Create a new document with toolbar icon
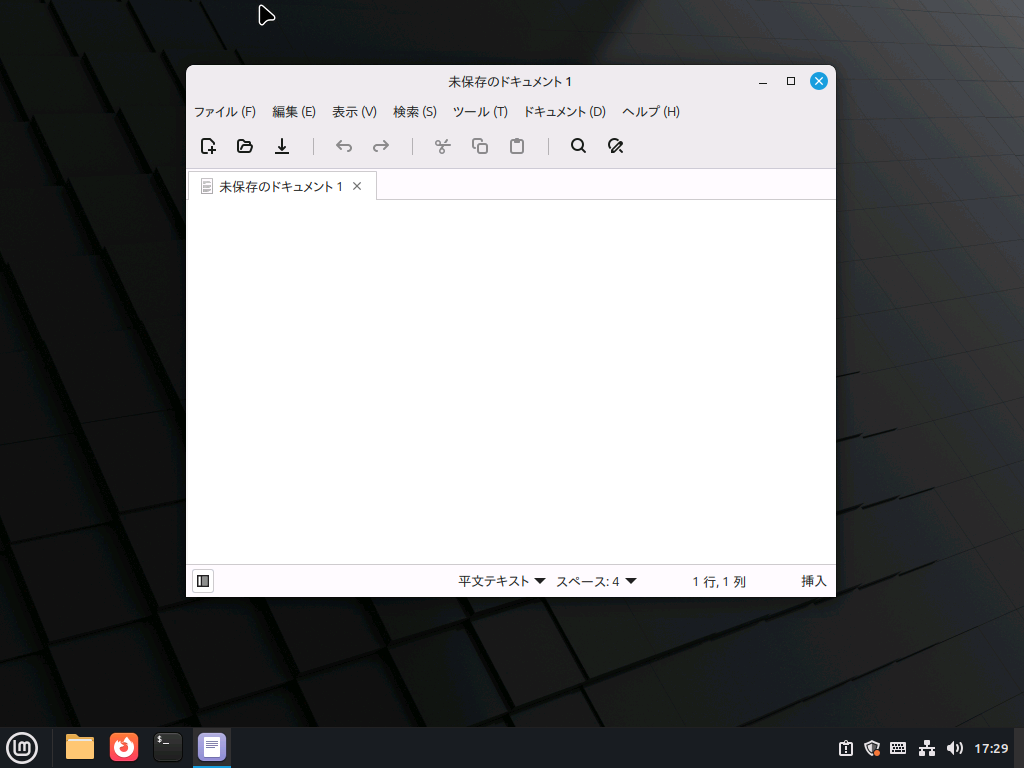Screen dimensions: 1024x768 pos(208,146)
